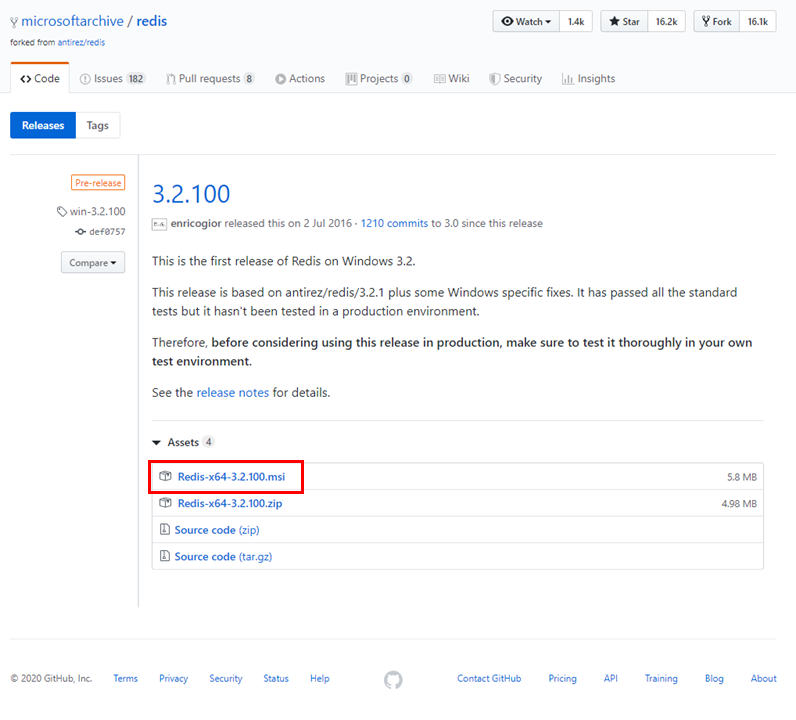Click the 5.8 MB file size text
The height and width of the screenshot is (720, 796).
click(x=742, y=477)
